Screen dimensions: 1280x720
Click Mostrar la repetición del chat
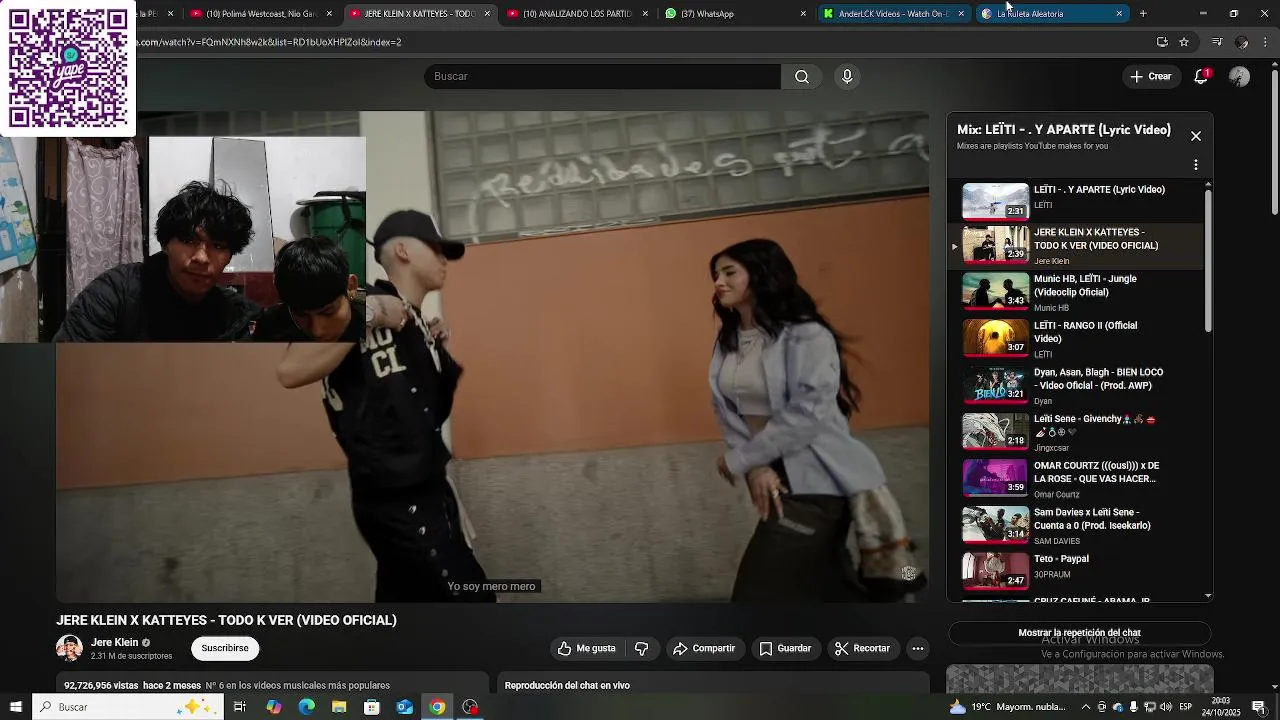pyautogui.click(x=1079, y=633)
